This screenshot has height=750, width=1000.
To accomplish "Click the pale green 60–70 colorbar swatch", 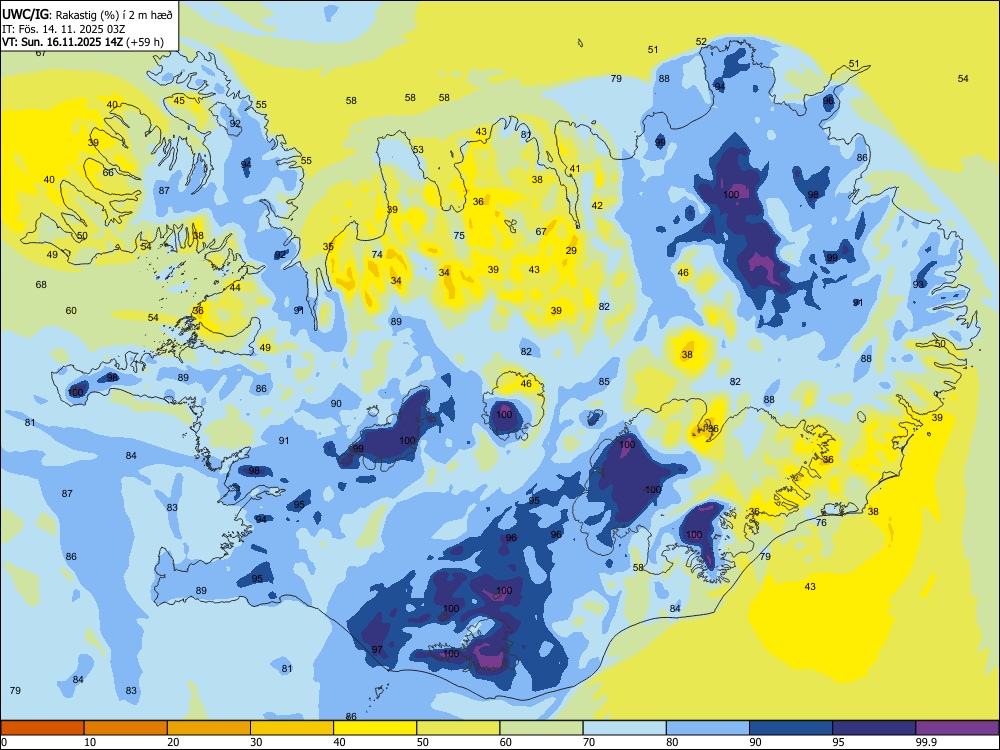I will pos(541,728).
